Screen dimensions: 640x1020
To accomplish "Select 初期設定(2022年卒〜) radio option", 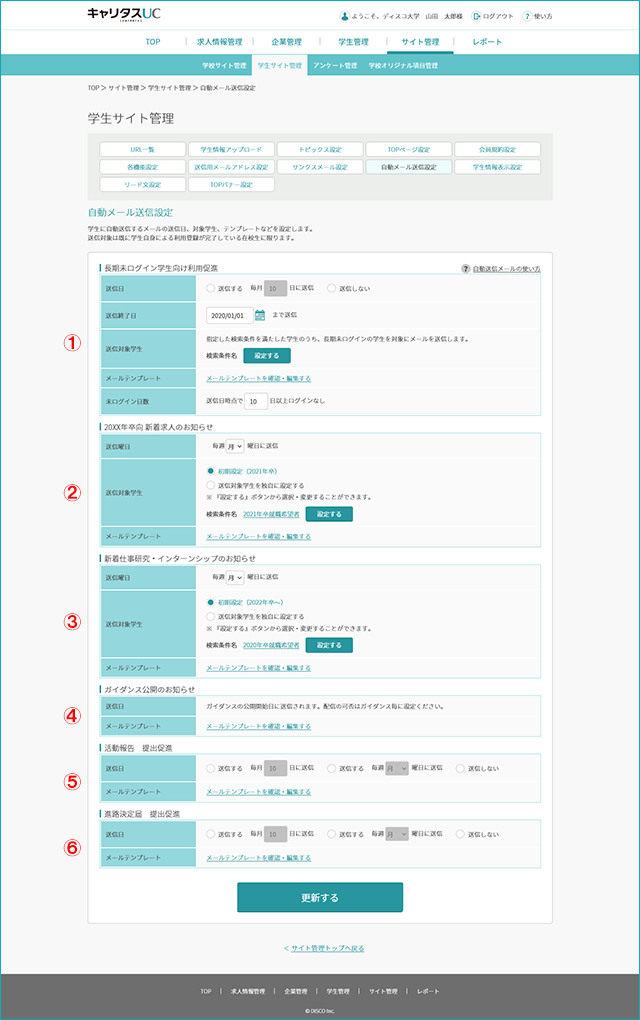I will pyautogui.click(x=211, y=602).
